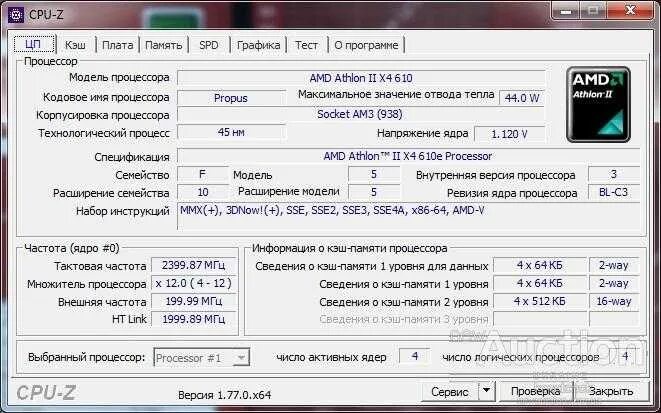The image size is (661, 413).
Task: Click the core revision value BL-C3
Action: pos(614,192)
